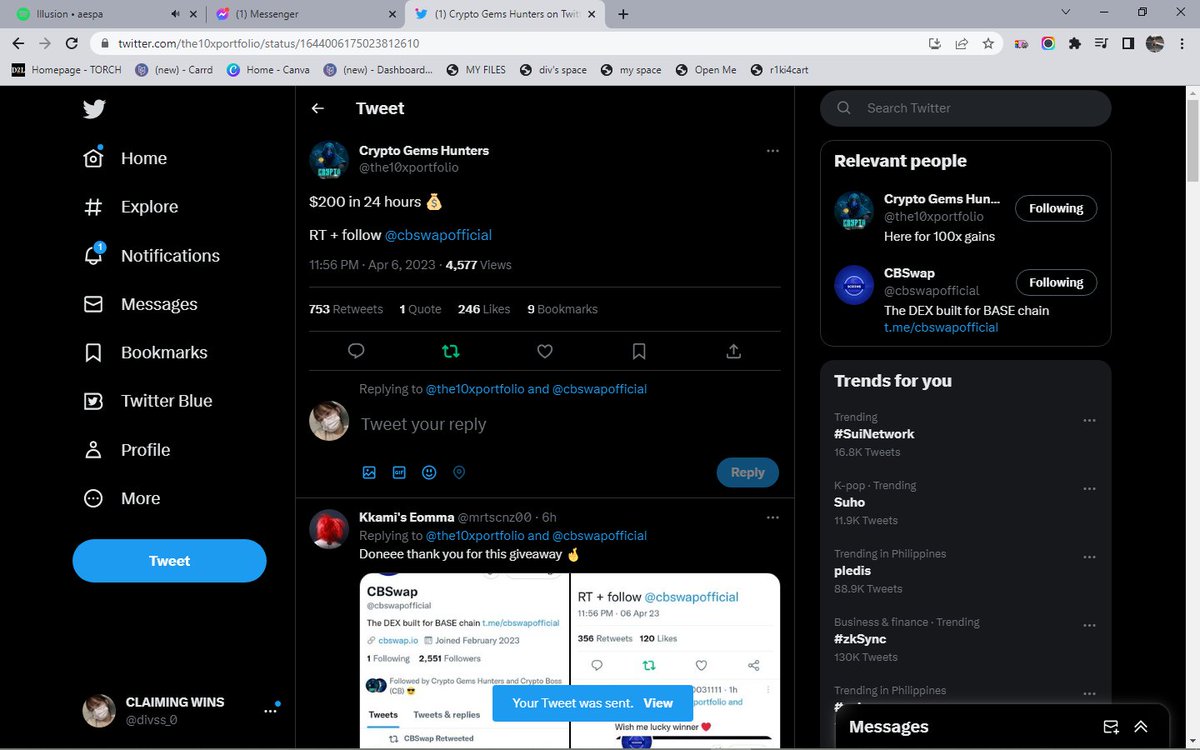Screen dimensions: 1200x750
Task: Bookmark the main tweet
Action: click(x=639, y=351)
